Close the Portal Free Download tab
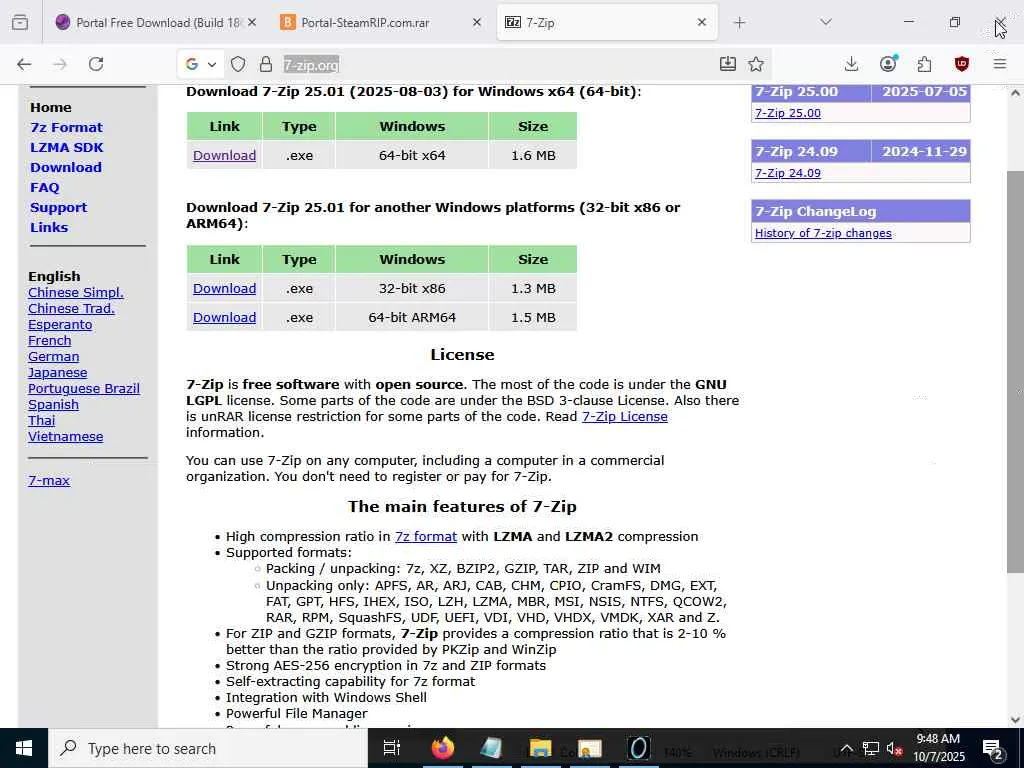 (x=252, y=22)
